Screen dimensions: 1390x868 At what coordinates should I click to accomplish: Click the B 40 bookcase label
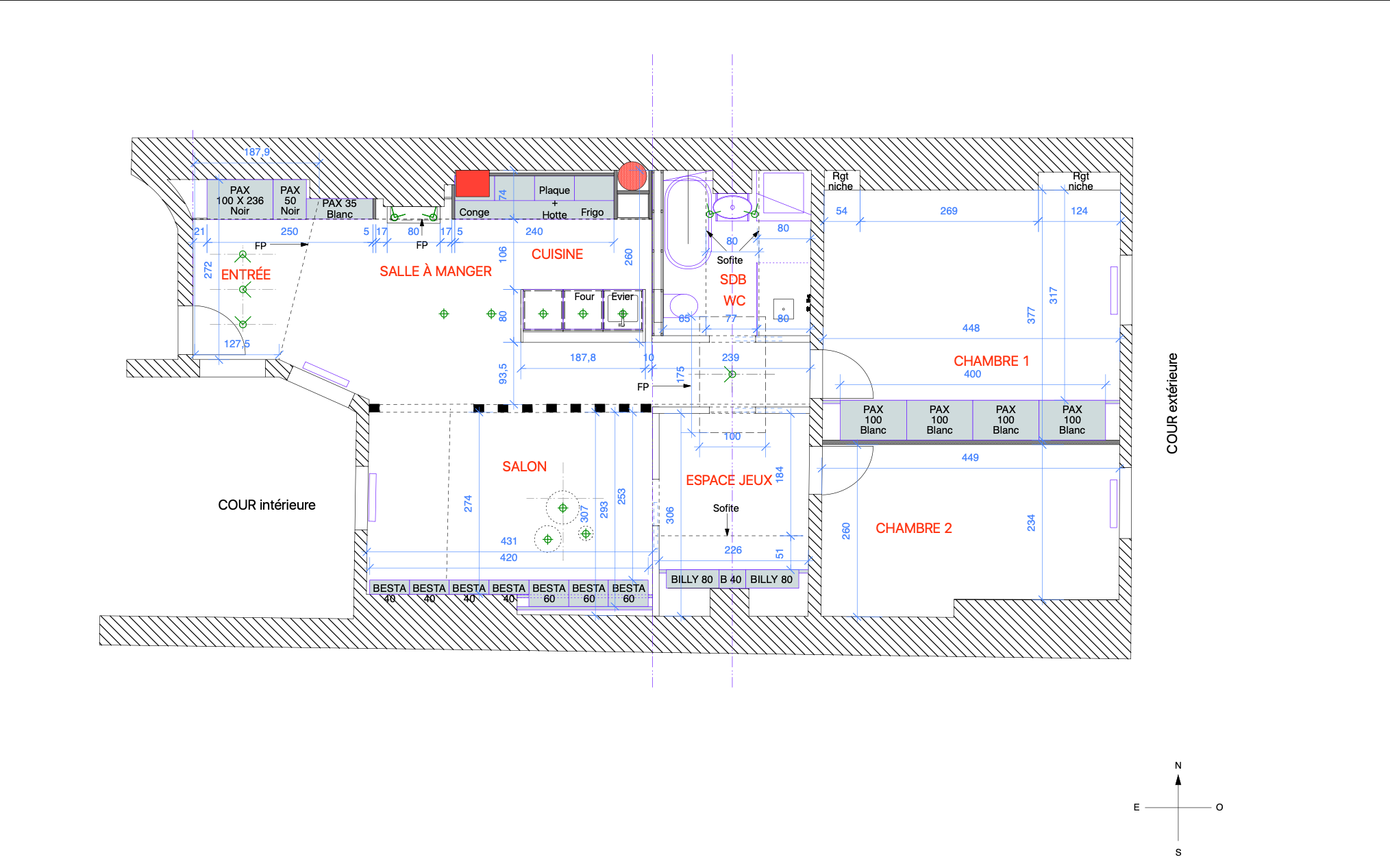(x=730, y=579)
